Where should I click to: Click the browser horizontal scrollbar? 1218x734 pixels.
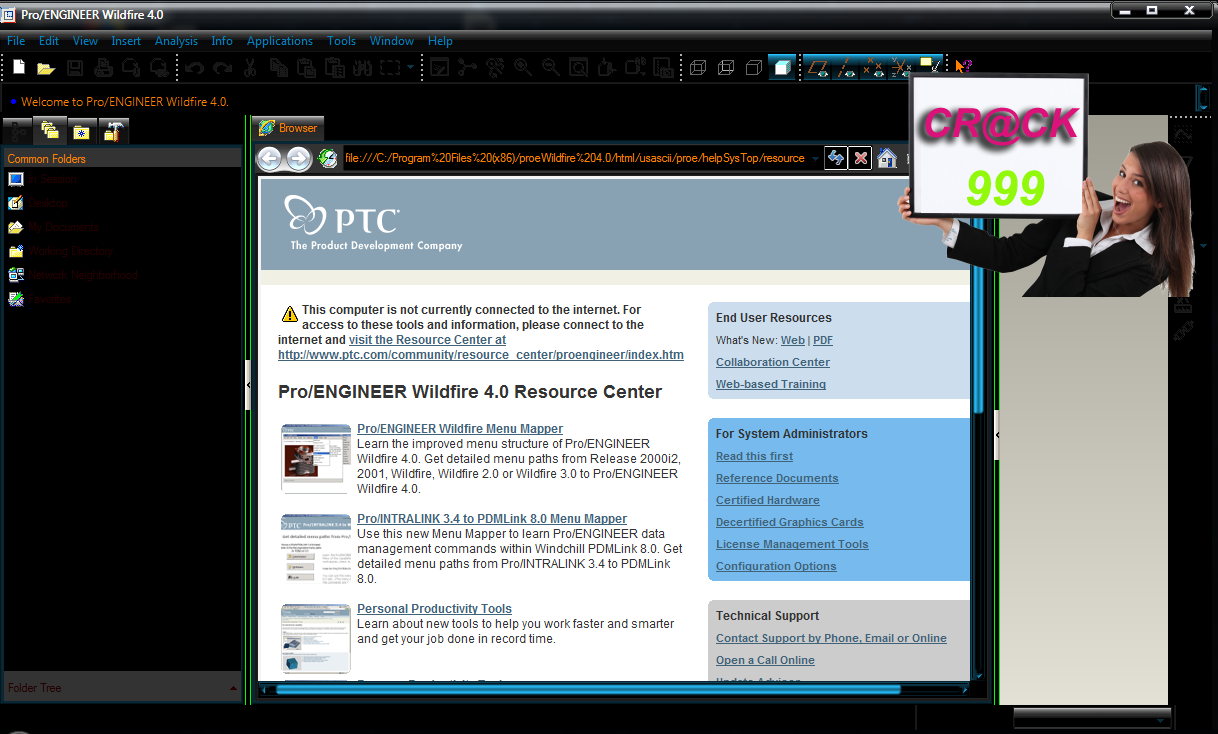tap(588, 689)
